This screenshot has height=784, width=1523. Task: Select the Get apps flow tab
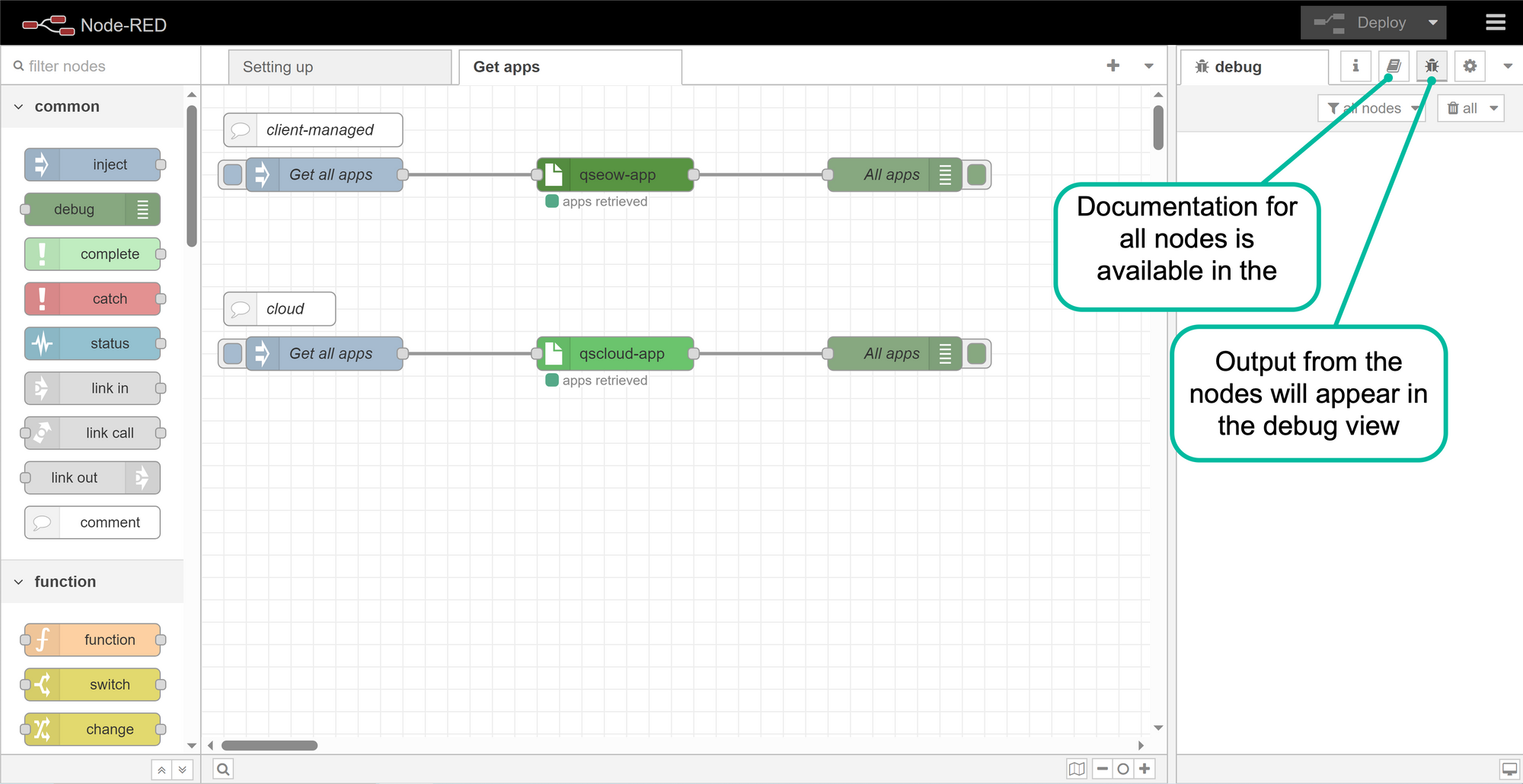[570, 67]
